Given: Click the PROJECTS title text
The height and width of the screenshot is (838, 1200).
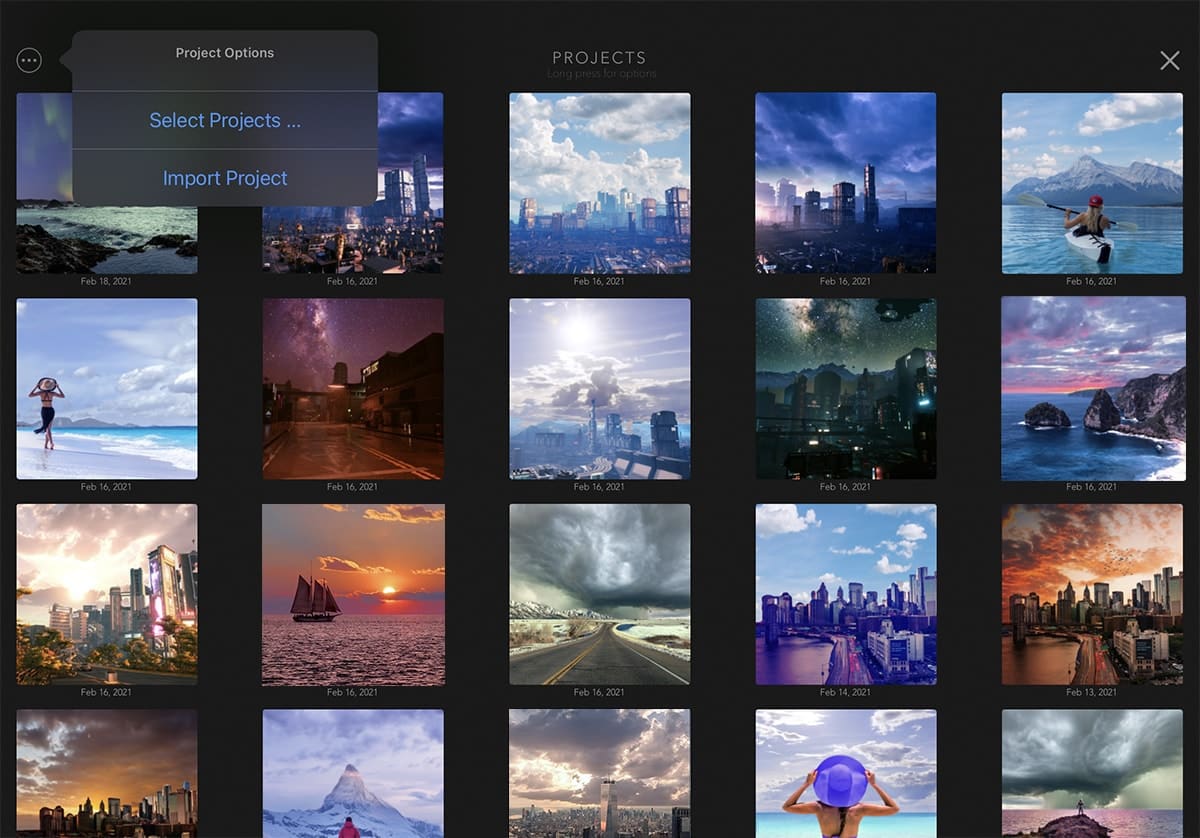Looking at the screenshot, I should [x=600, y=58].
